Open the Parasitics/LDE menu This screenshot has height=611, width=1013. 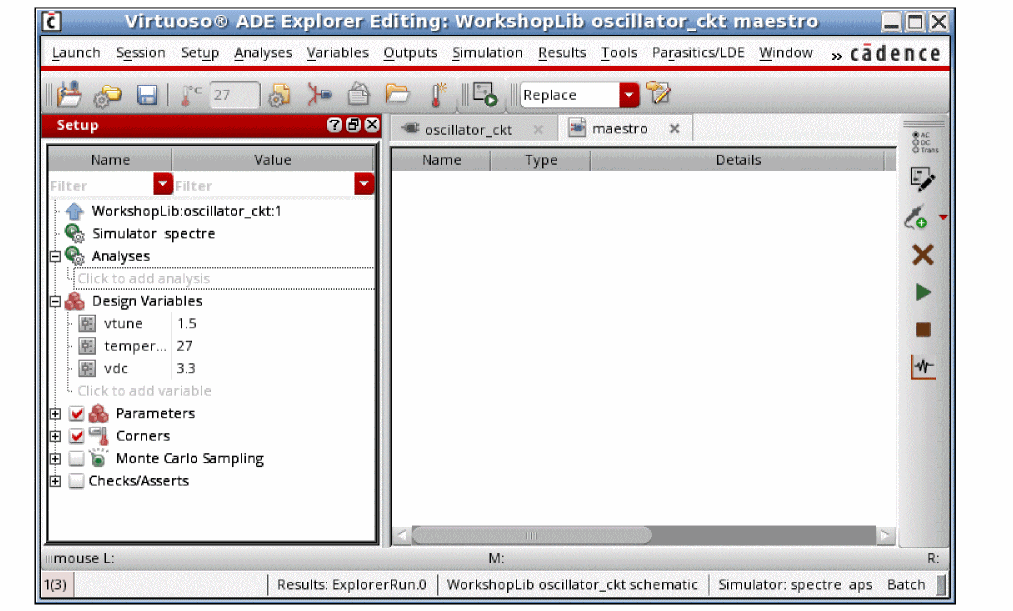pos(698,52)
